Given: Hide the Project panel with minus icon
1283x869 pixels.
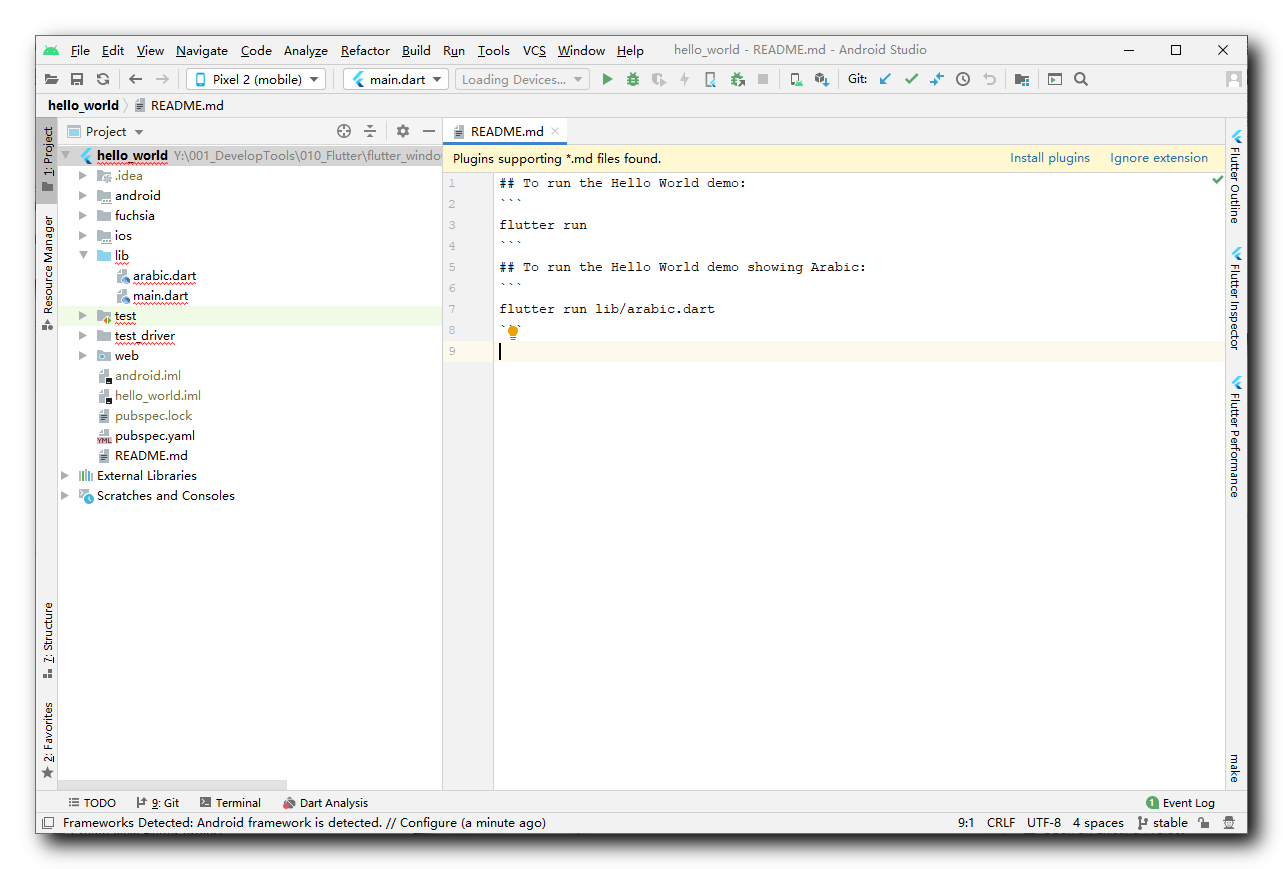Looking at the screenshot, I should click(429, 131).
